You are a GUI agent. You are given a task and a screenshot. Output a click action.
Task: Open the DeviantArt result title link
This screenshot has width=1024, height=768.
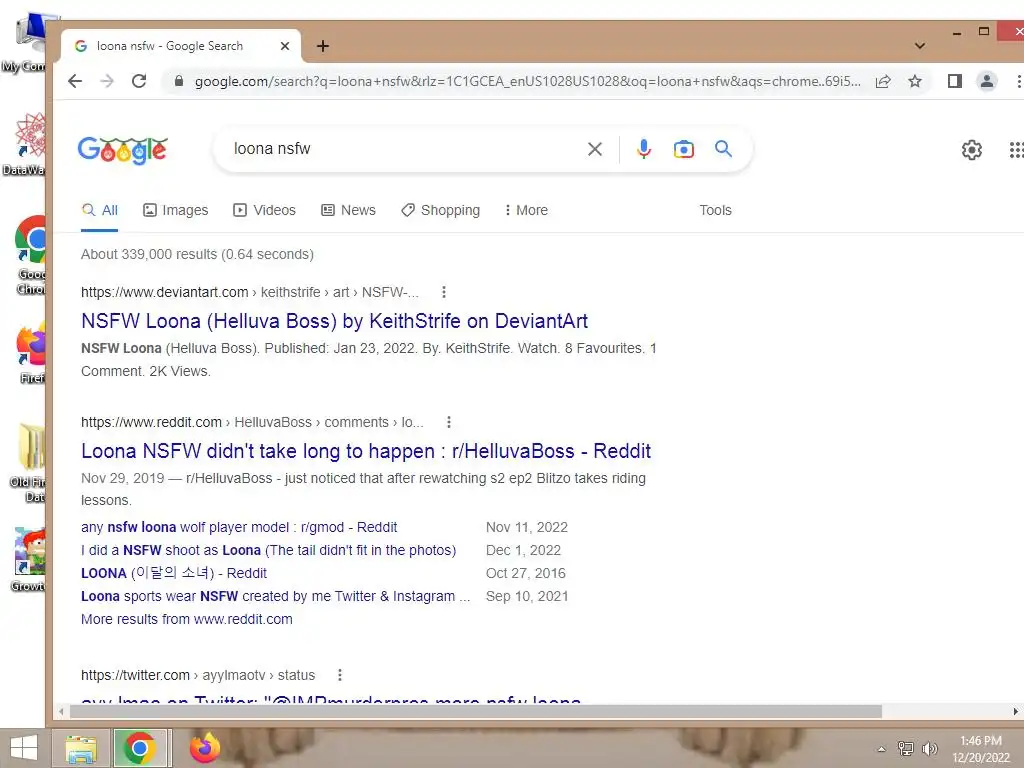point(334,321)
